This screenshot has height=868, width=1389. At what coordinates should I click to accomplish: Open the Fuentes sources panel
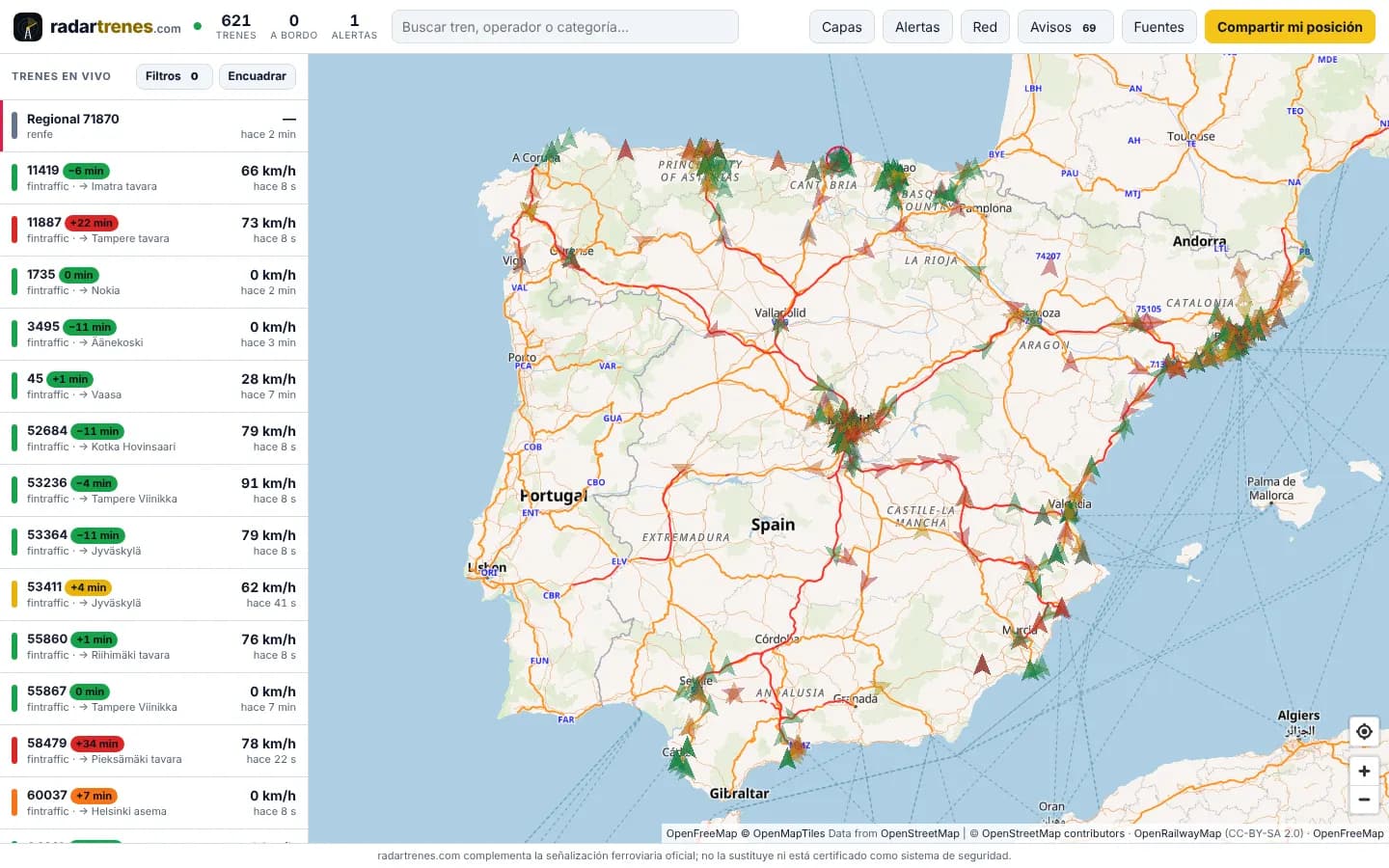pos(1158,27)
